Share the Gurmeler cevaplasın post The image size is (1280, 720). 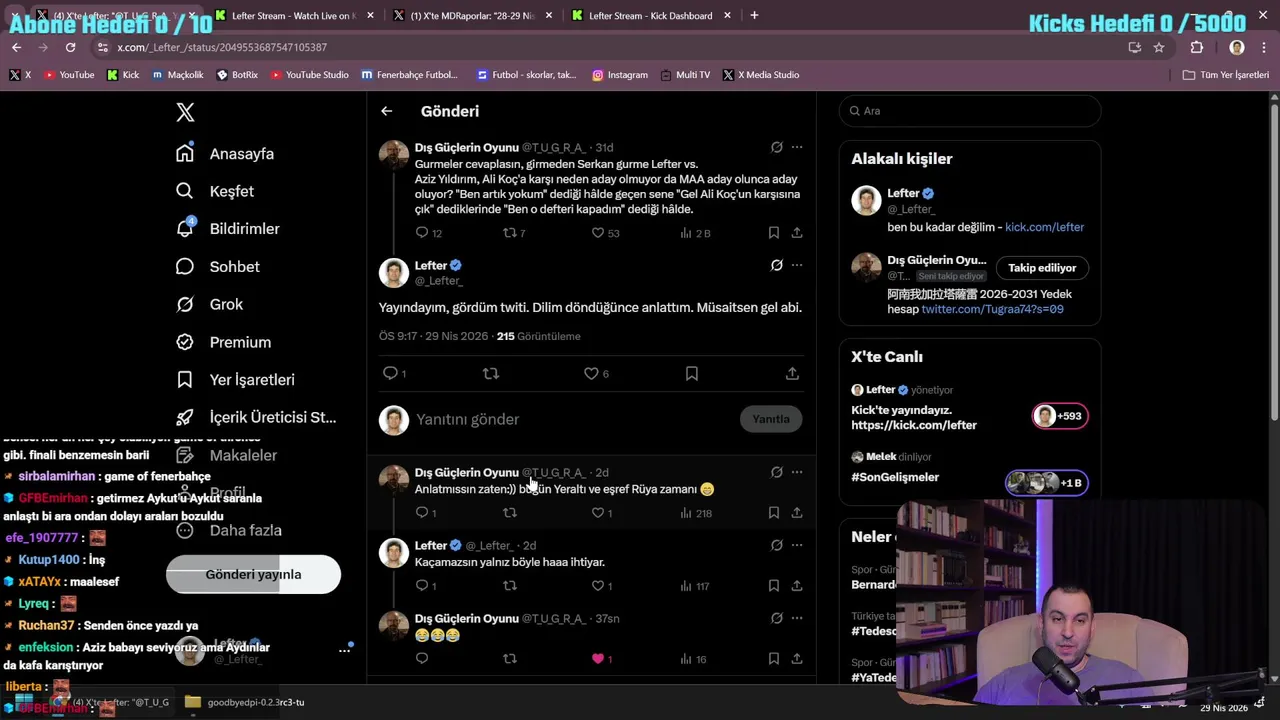(797, 233)
